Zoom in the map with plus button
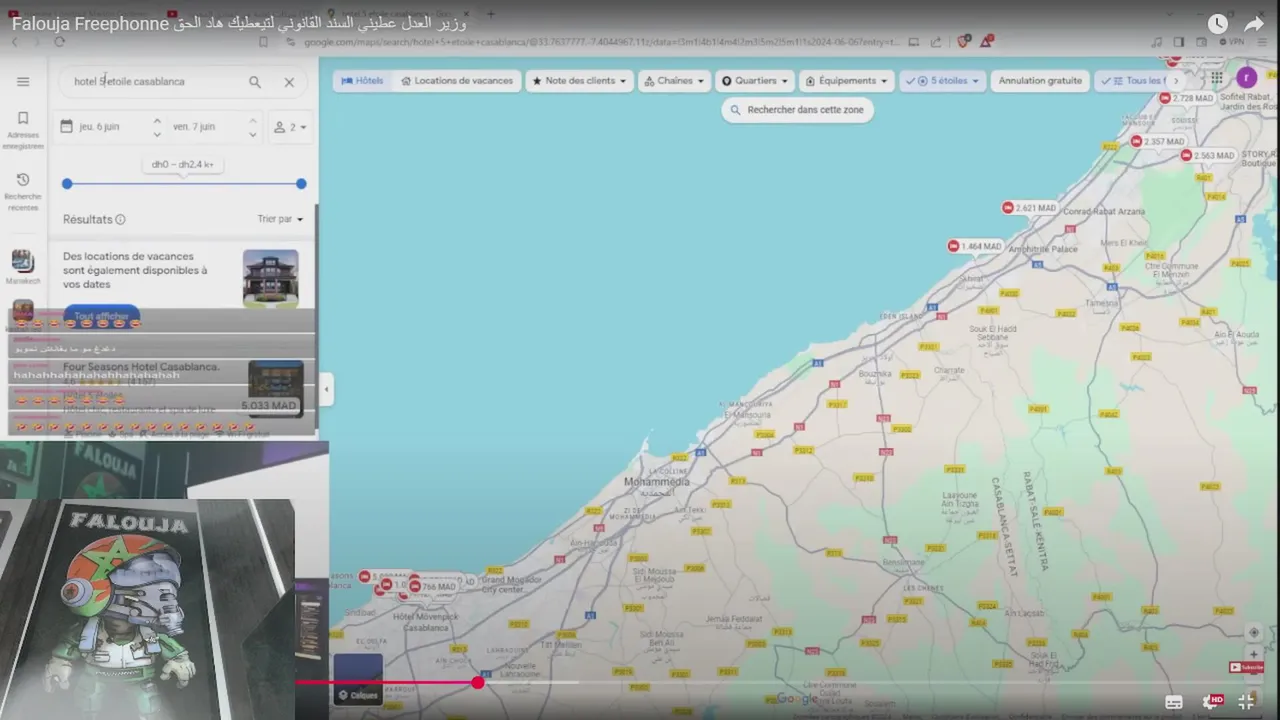The height and width of the screenshot is (720, 1280). click(x=1254, y=655)
